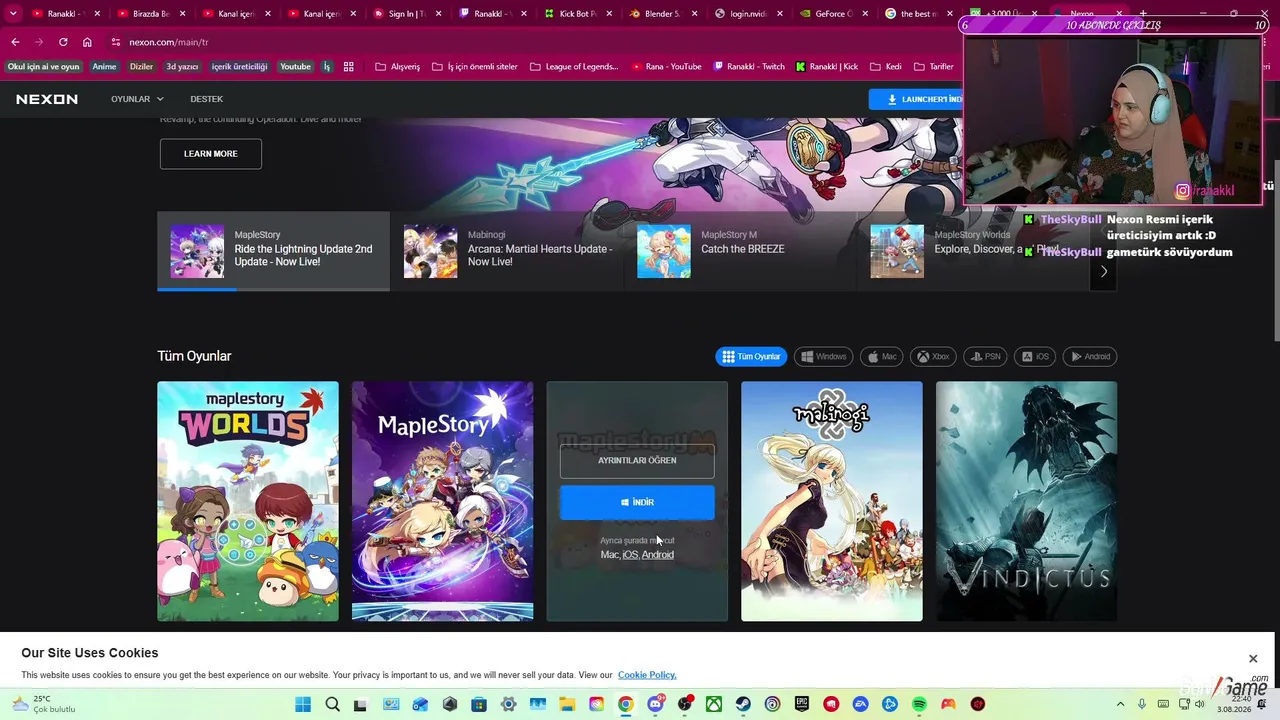Expand the OYUNLAR dropdown menu

[138, 99]
